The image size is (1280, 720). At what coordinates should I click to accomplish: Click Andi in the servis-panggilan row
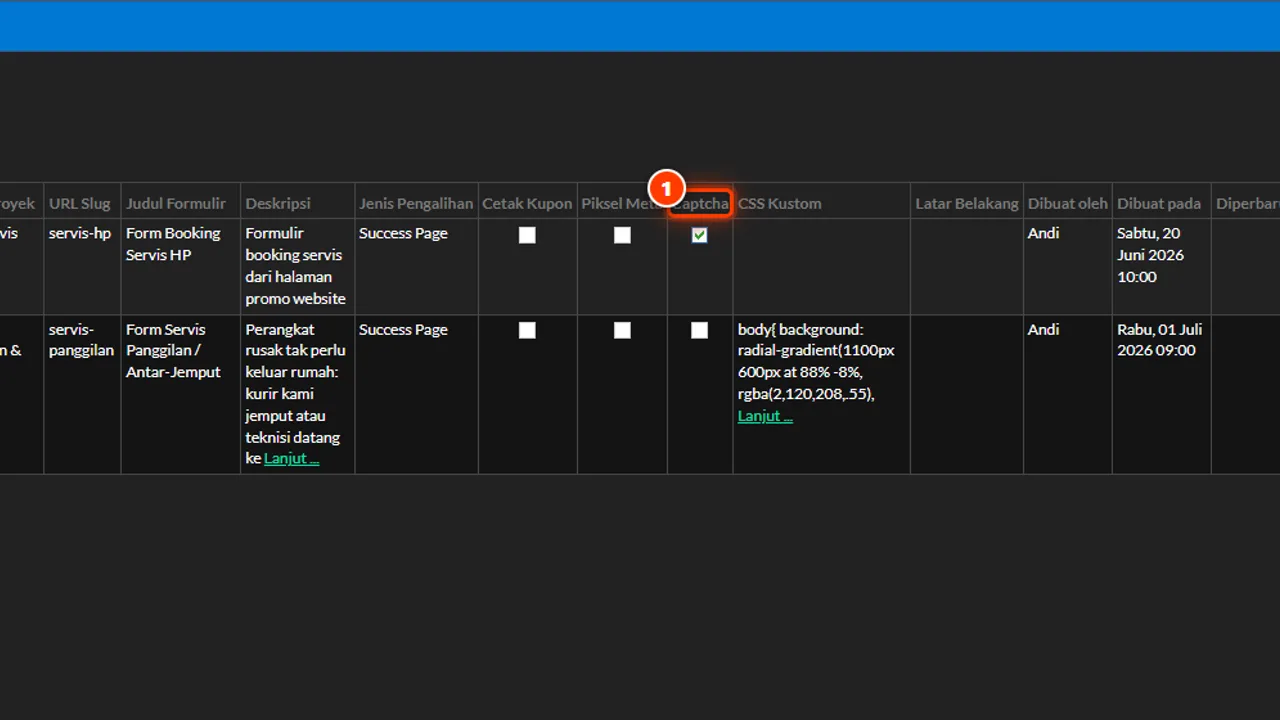pyautogui.click(x=1043, y=329)
